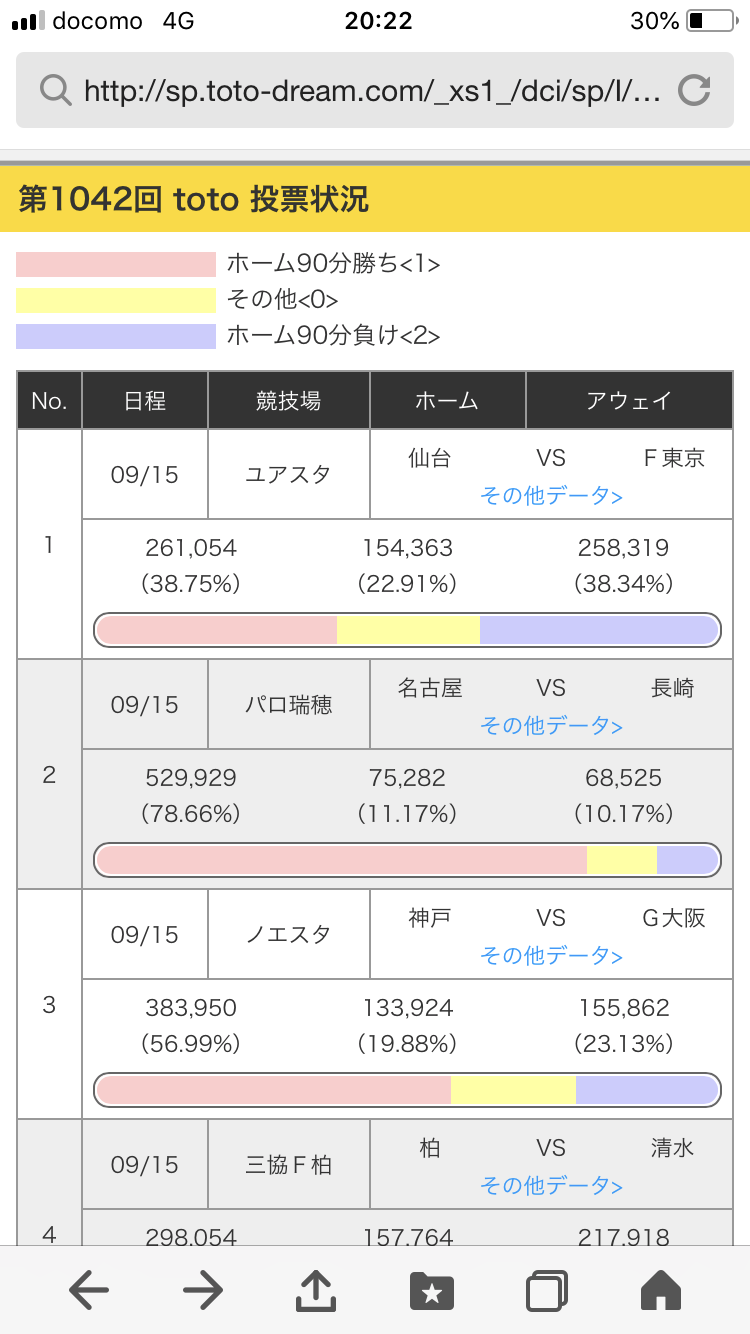Open その他データ link for 柏 vs 清水
Viewport: 750px width, 1334px height.
[x=551, y=1186]
